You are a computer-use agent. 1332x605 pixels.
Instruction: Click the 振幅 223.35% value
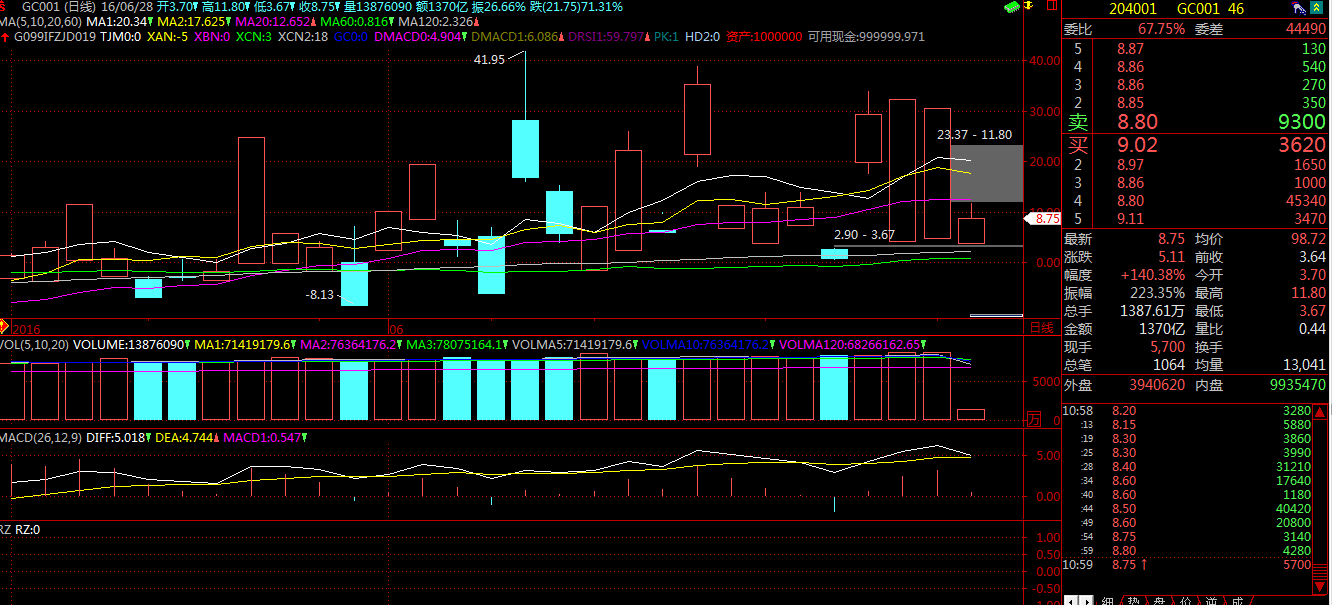[x=1158, y=293]
